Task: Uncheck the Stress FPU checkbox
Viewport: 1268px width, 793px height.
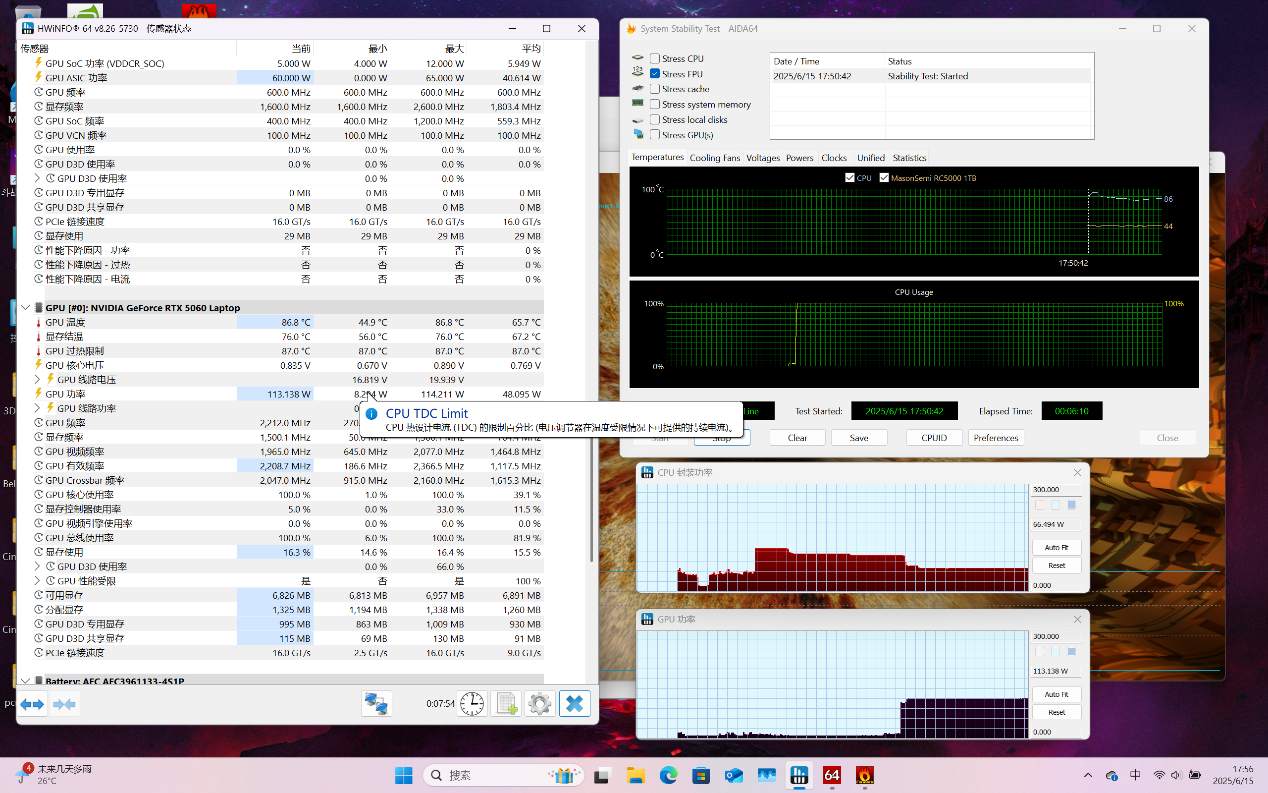Action: pos(655,74)
